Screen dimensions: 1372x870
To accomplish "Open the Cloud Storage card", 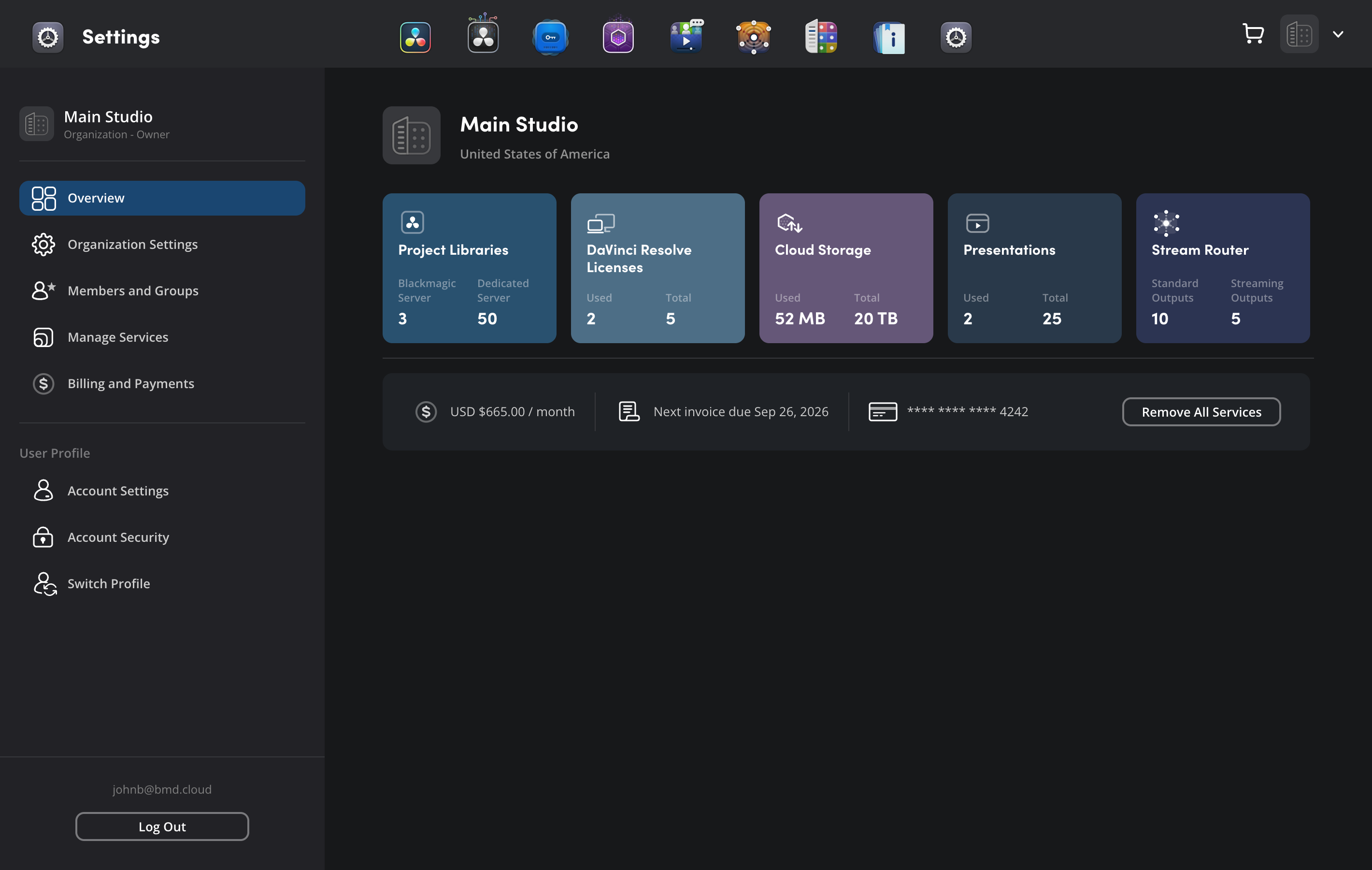I will [846, 268].
